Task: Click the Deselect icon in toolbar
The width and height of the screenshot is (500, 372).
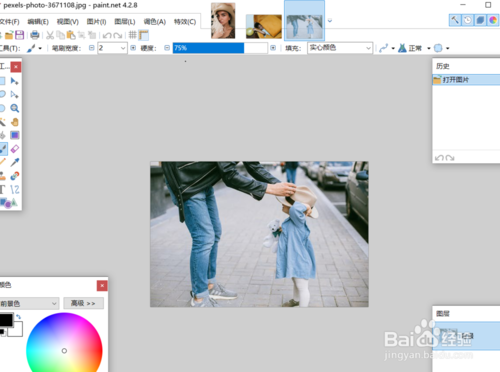Action: (x=92, y=35)
